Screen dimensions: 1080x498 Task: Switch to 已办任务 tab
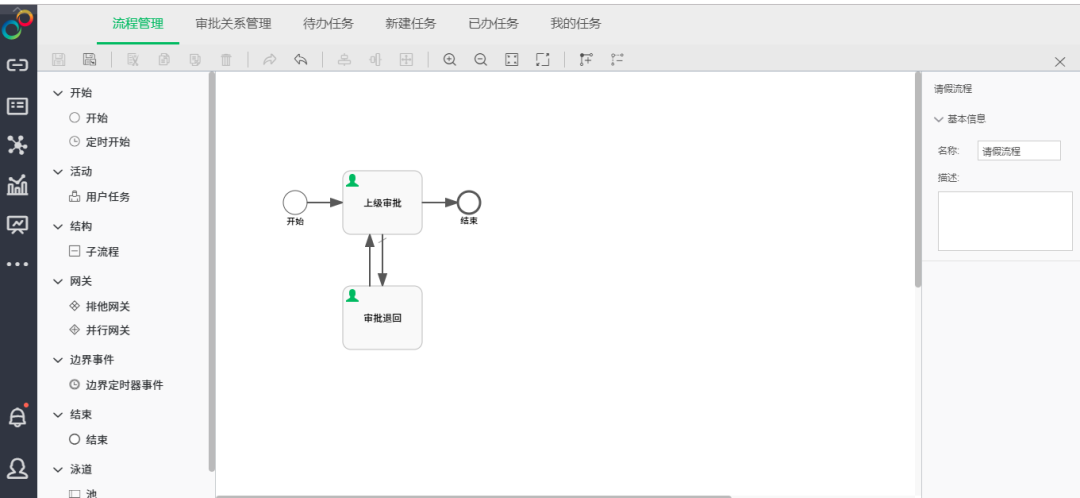pos(493,23)
